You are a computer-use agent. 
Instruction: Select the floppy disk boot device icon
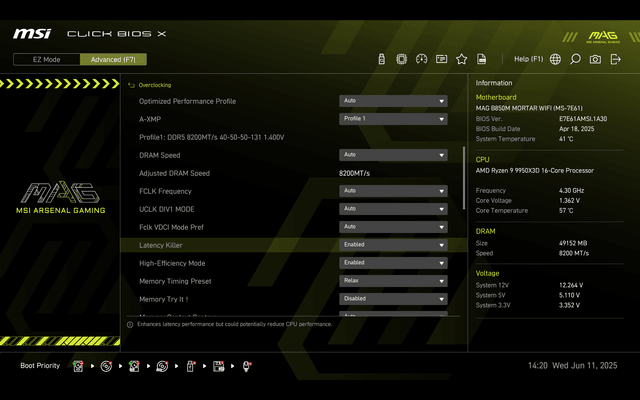(218, 366)
